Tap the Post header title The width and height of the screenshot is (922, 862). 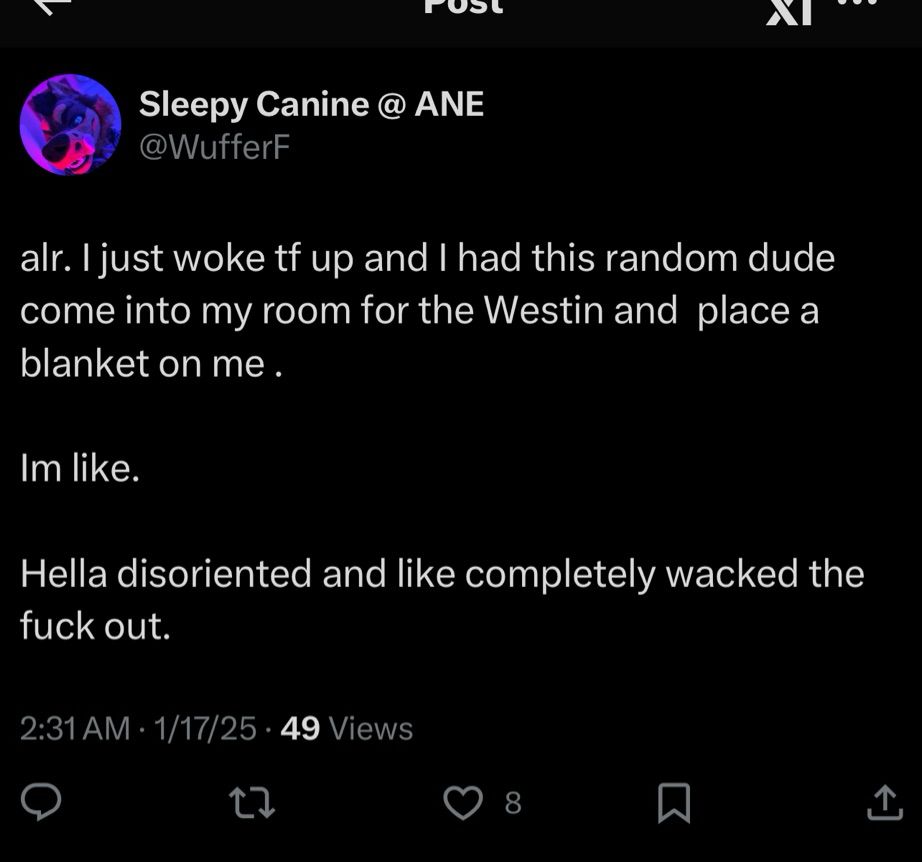tap(464, 6)
